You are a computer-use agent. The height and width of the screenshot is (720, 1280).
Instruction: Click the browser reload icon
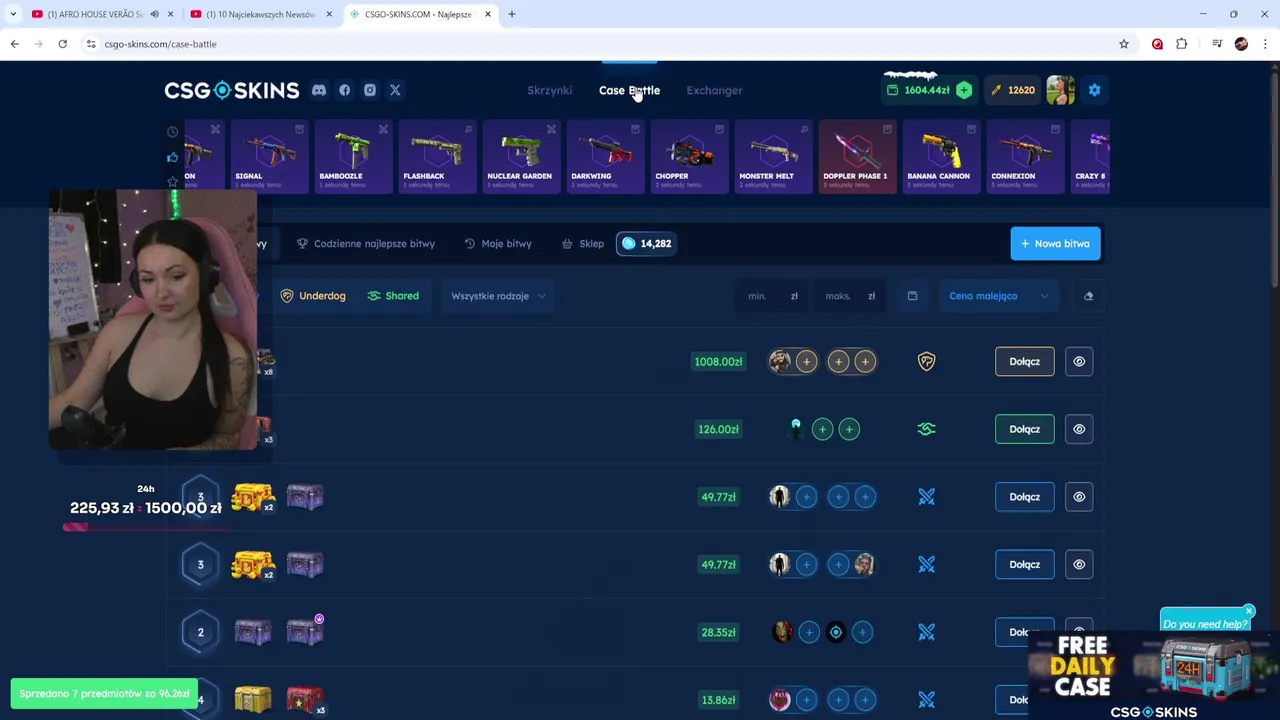pos(62,44)
